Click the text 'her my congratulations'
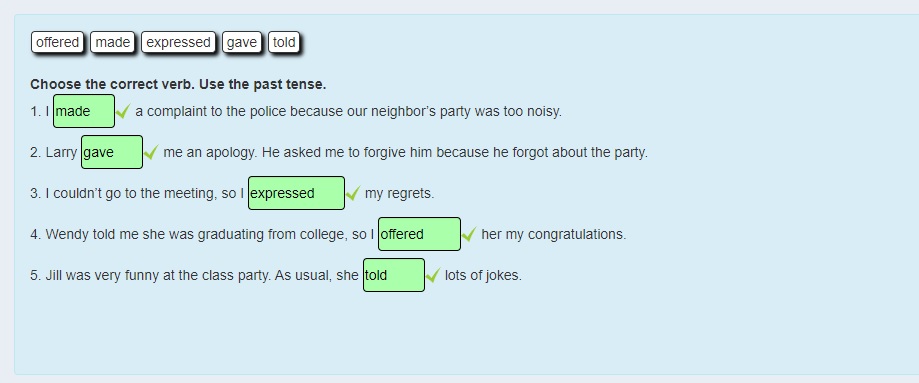The image size is (919, 383). 553,235
